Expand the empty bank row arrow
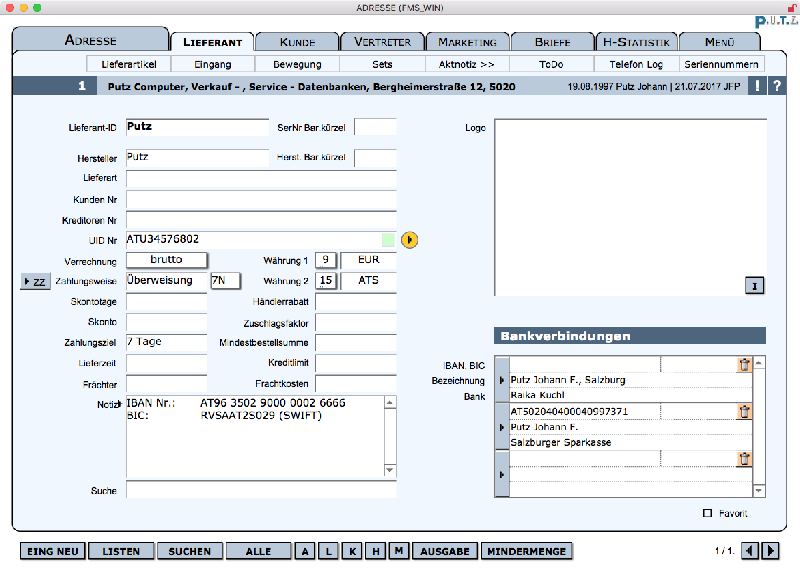Viewport: 800px width, 572px height. (x=502, y=475)
